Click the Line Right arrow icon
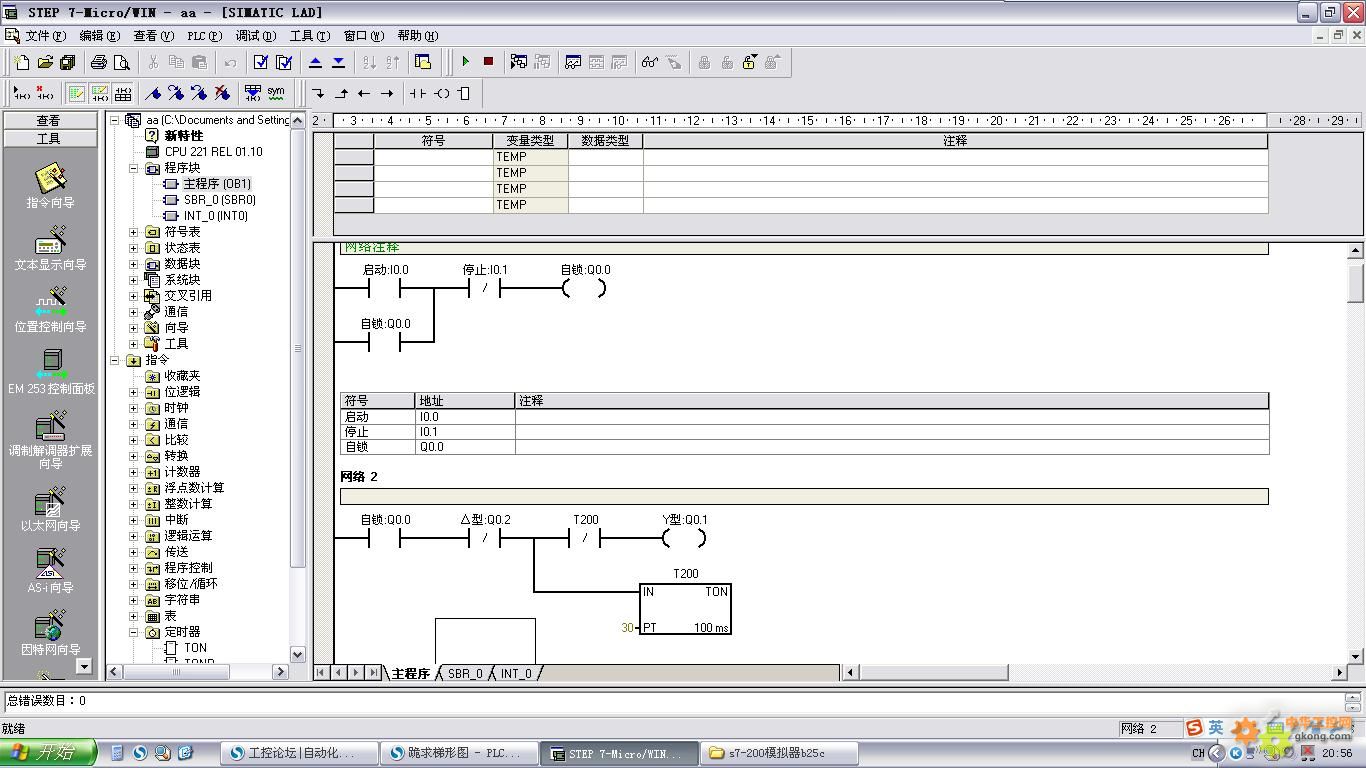The image size is (1366, 768). [x=387, y=93]
